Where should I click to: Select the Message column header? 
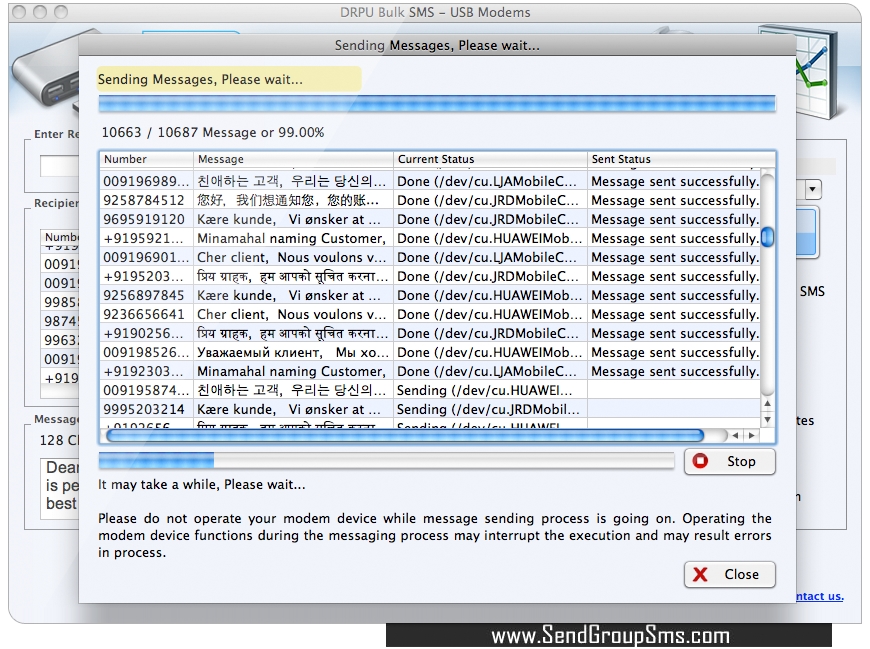[x=293, y=159]
